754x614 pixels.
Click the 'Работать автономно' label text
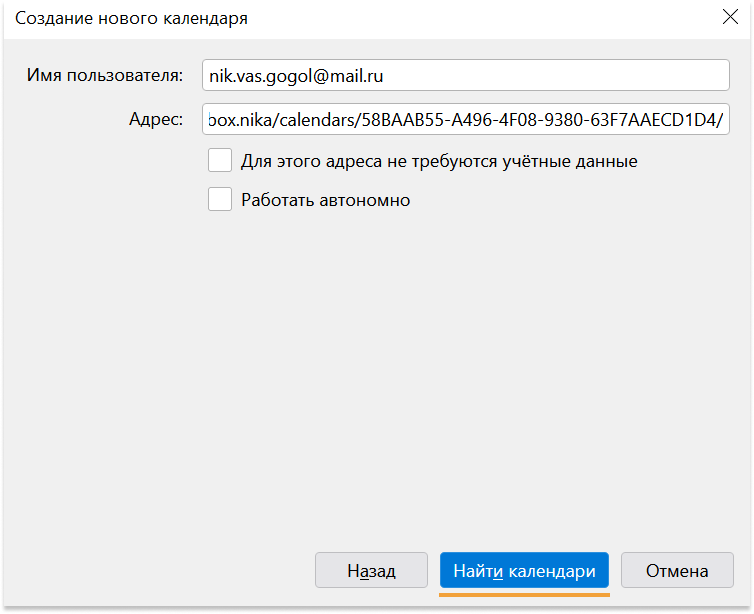(x=326, y=200)
